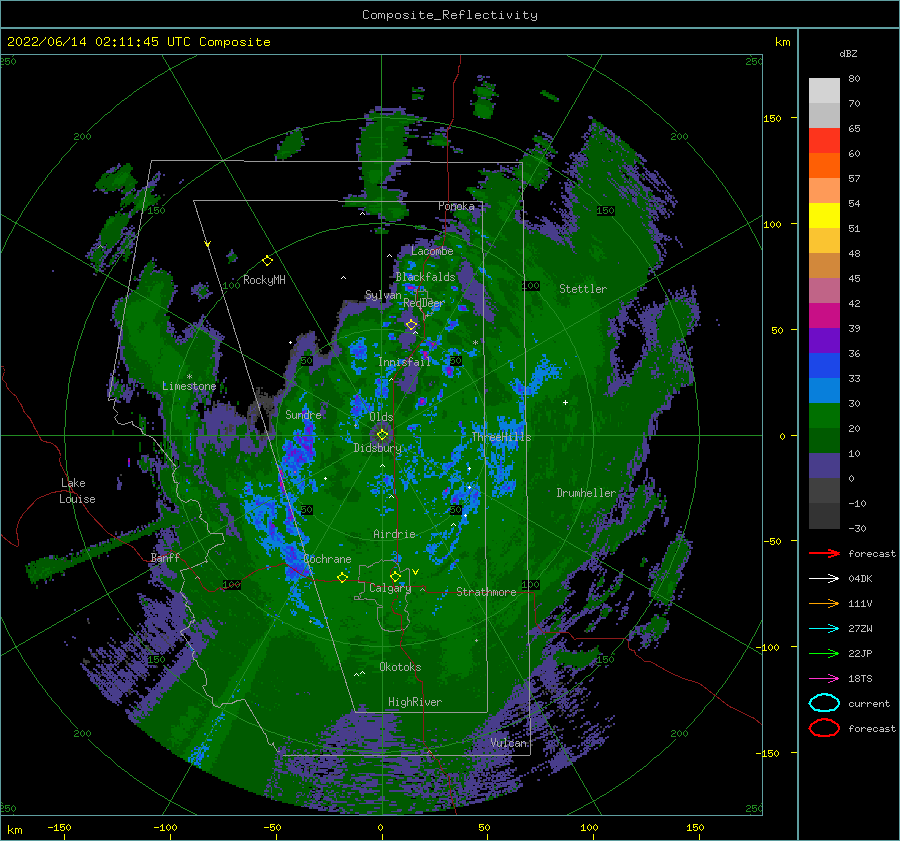Screen dimensions: 900x841
Task: Select the Lake Louise label
Action: point(77,491)
